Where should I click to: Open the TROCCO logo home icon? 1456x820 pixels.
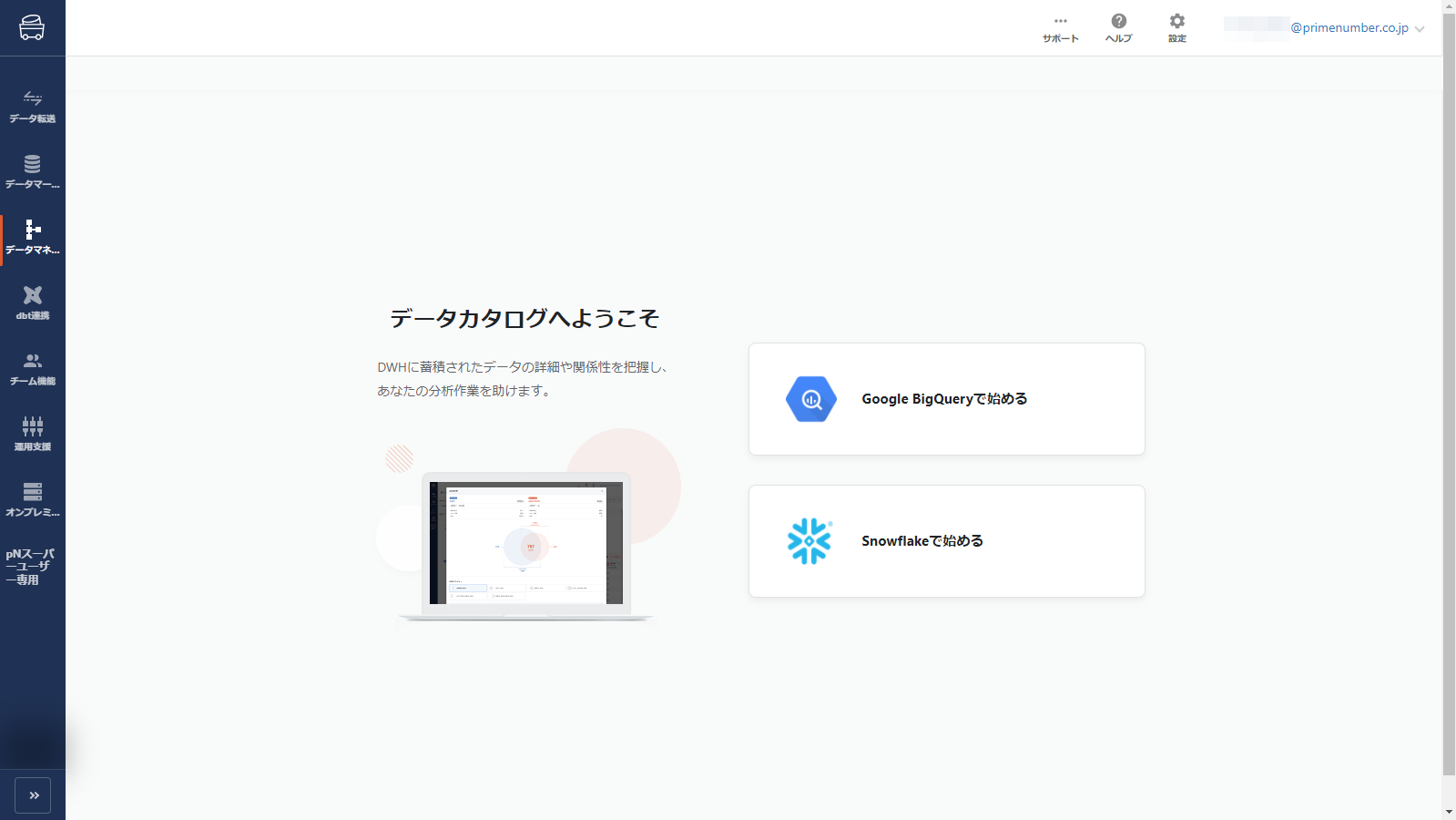[32, 27]
